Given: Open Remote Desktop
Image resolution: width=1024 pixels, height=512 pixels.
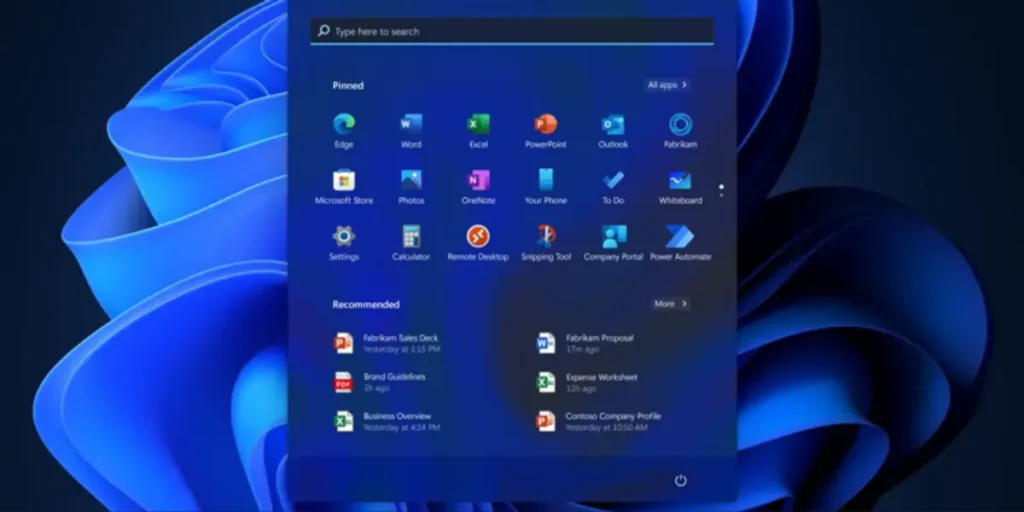Looking at the screenshot, I should [479, 243].
